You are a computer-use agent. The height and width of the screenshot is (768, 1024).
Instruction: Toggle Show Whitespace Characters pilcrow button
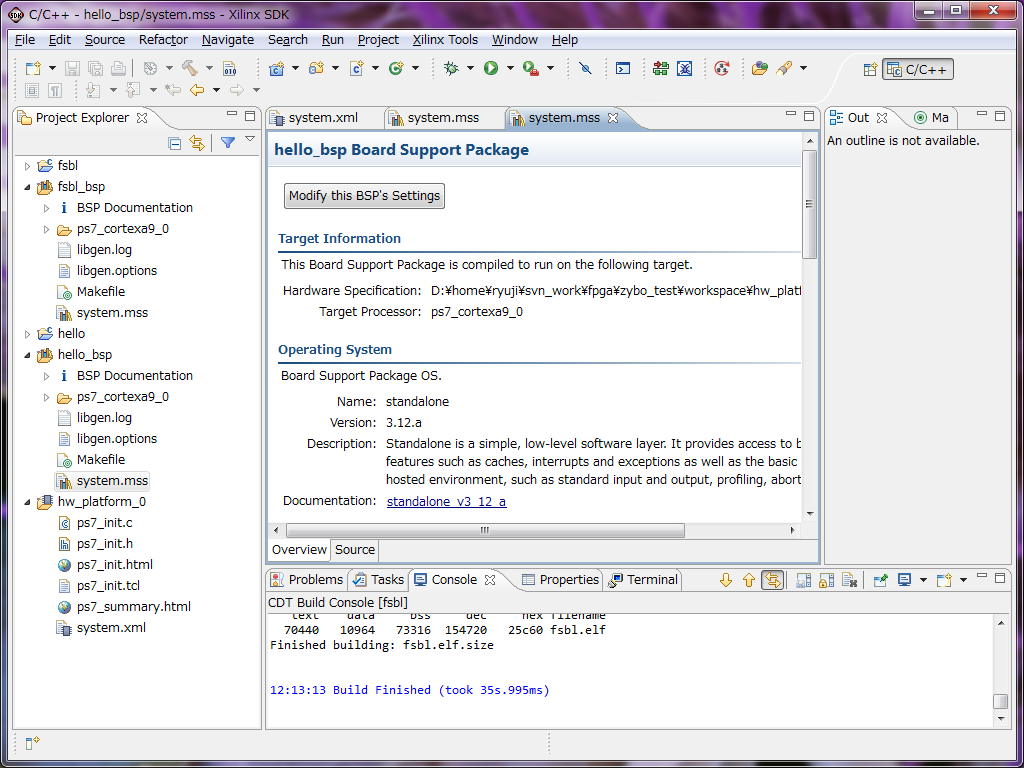pyautogui.click(x=56, y=90)
